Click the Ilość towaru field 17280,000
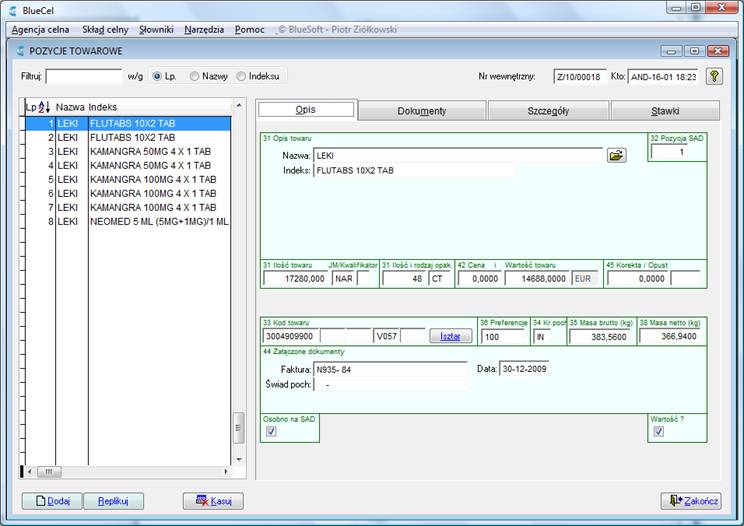Viewport: 744px width, 526px height. 296,278
